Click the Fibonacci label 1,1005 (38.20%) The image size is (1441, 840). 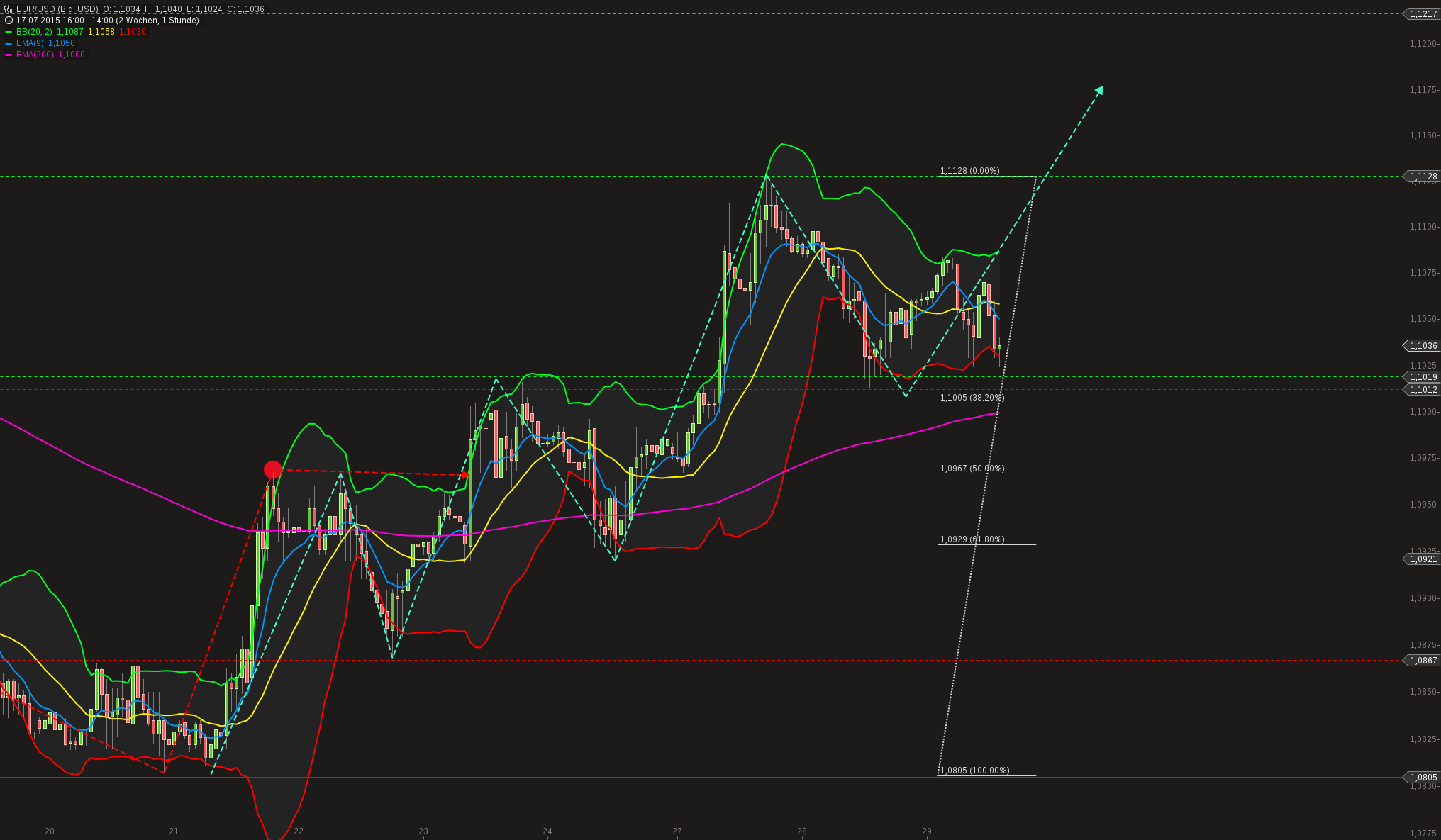[972, 398]
